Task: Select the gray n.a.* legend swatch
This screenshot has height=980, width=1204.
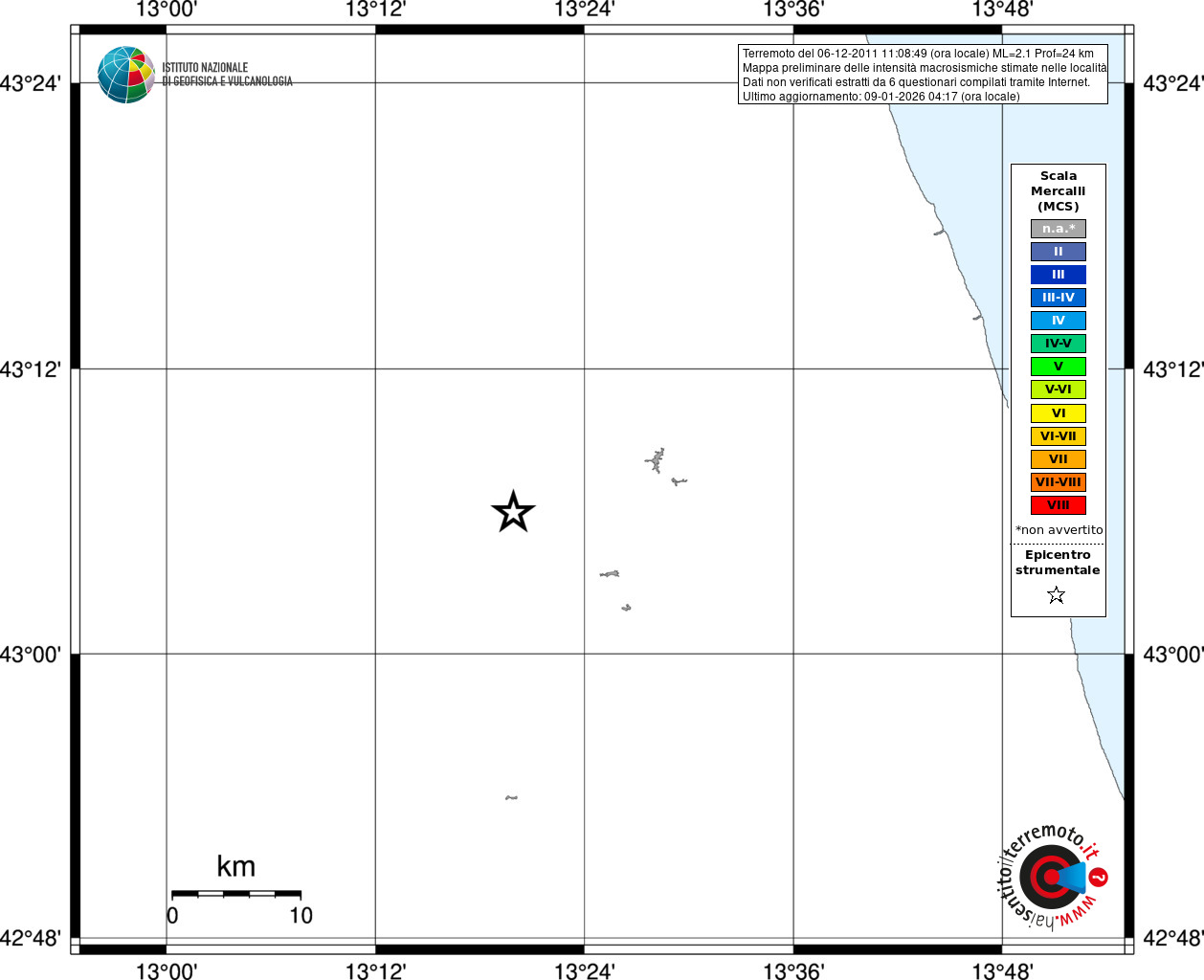Action: point(1059,229)
